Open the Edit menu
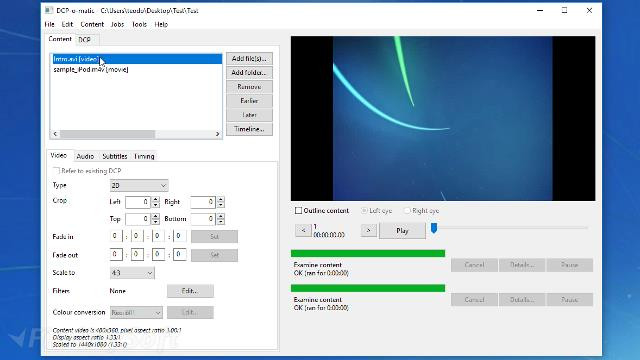Viewport: 640px width, 360px height. click(x=67, y=24)
